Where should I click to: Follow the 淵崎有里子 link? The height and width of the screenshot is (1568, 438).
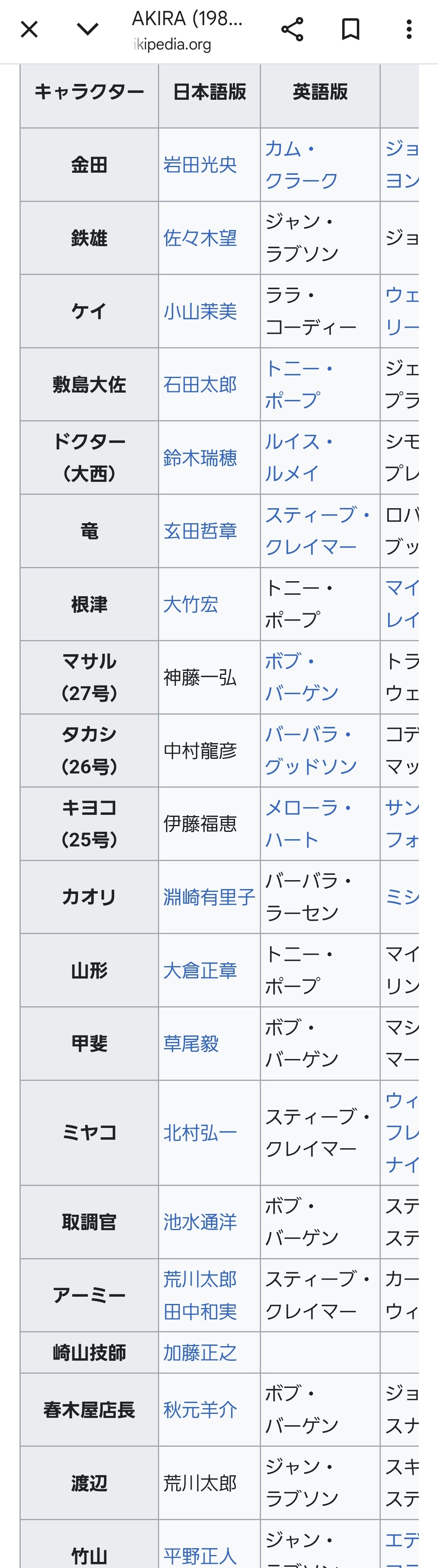coord(209,897)
